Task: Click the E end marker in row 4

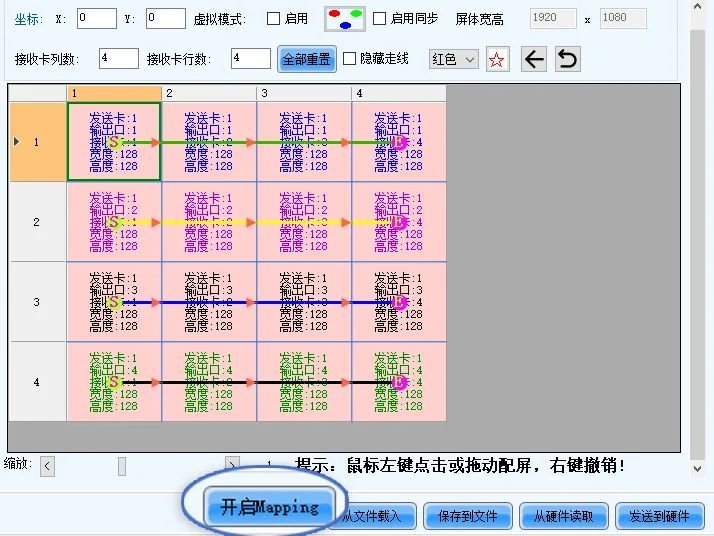Action: click(x=399, y=382)
